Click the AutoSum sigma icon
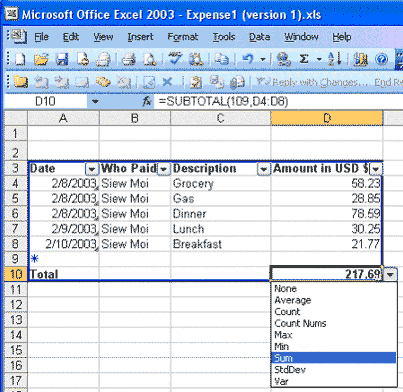 304,59
